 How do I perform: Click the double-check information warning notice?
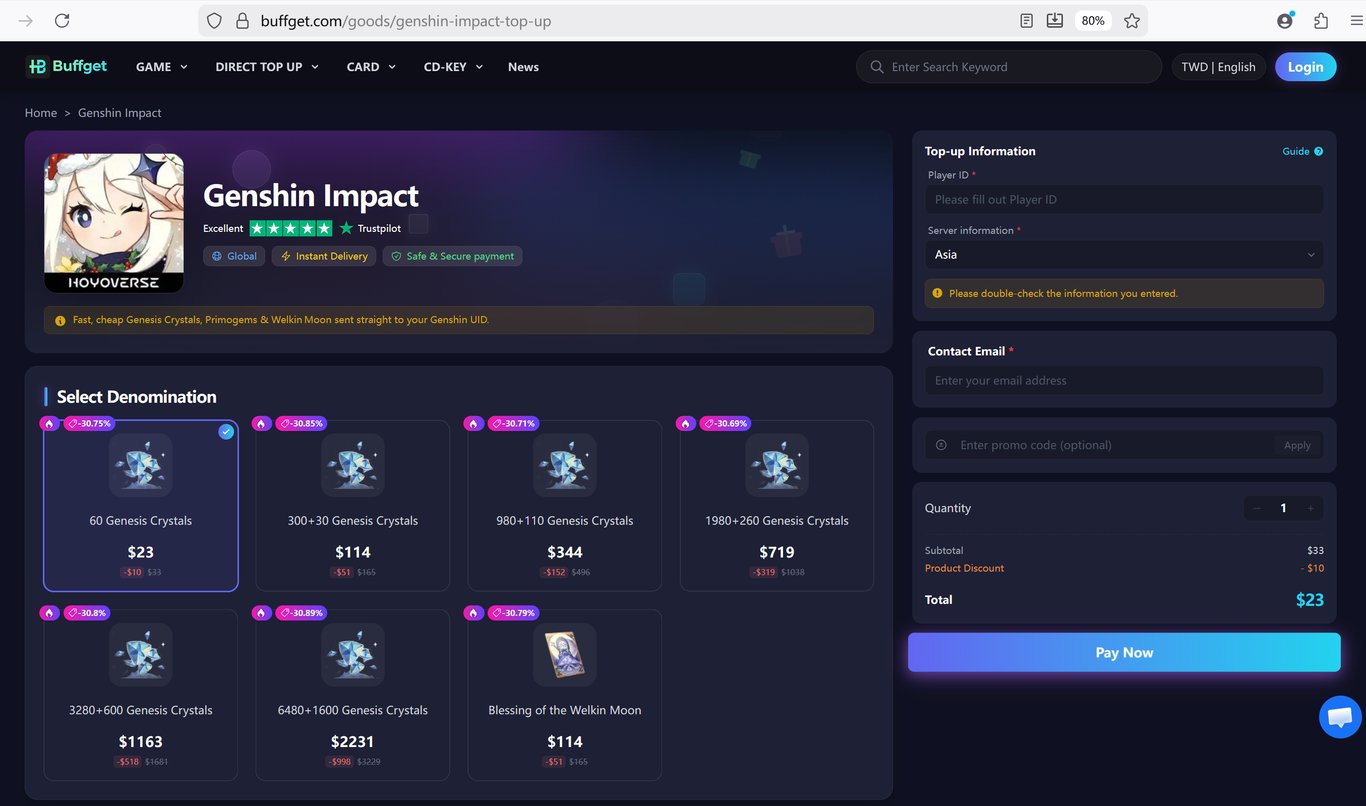click(x=1124, y=293)
